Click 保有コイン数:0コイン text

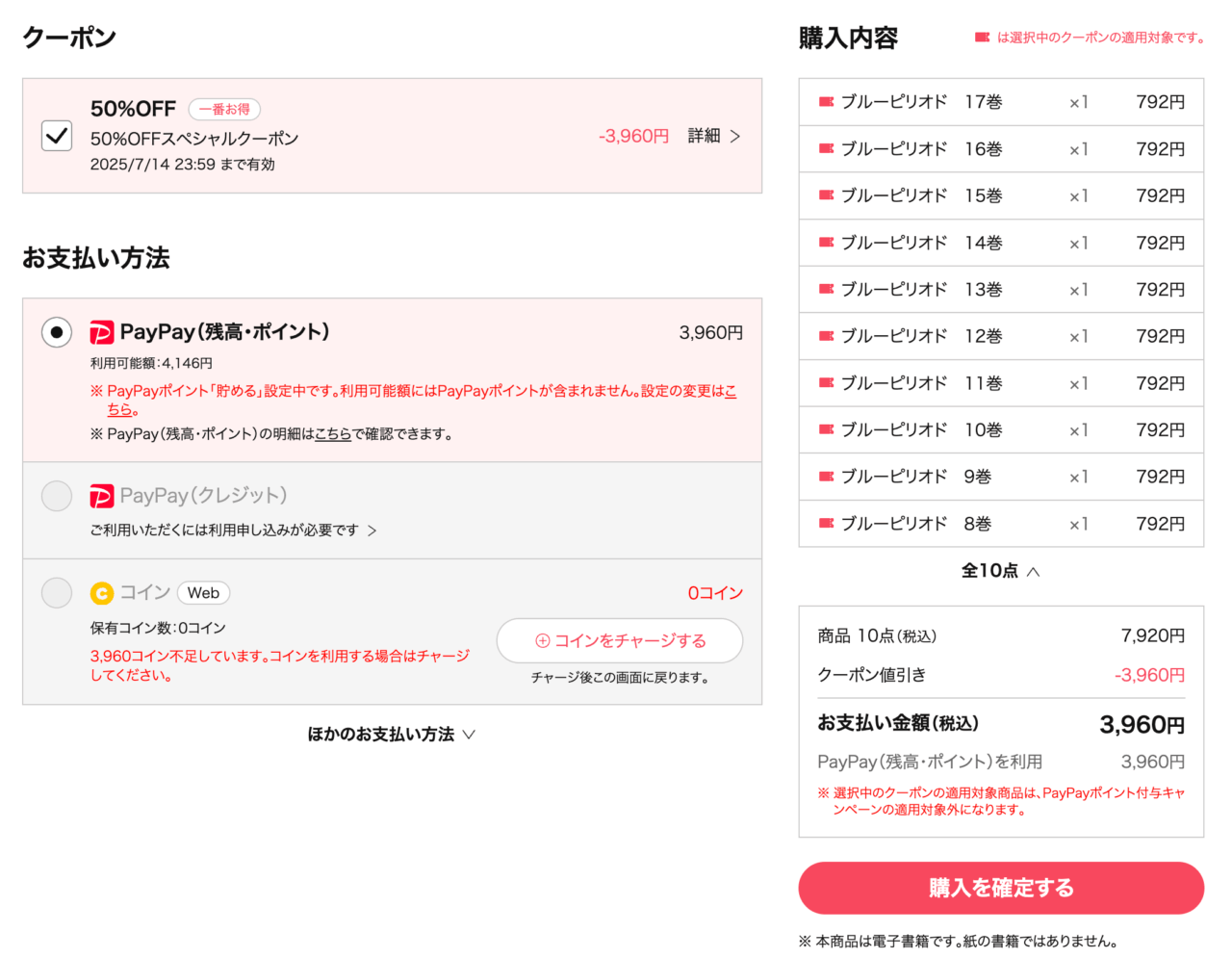(x=158, y=628)
